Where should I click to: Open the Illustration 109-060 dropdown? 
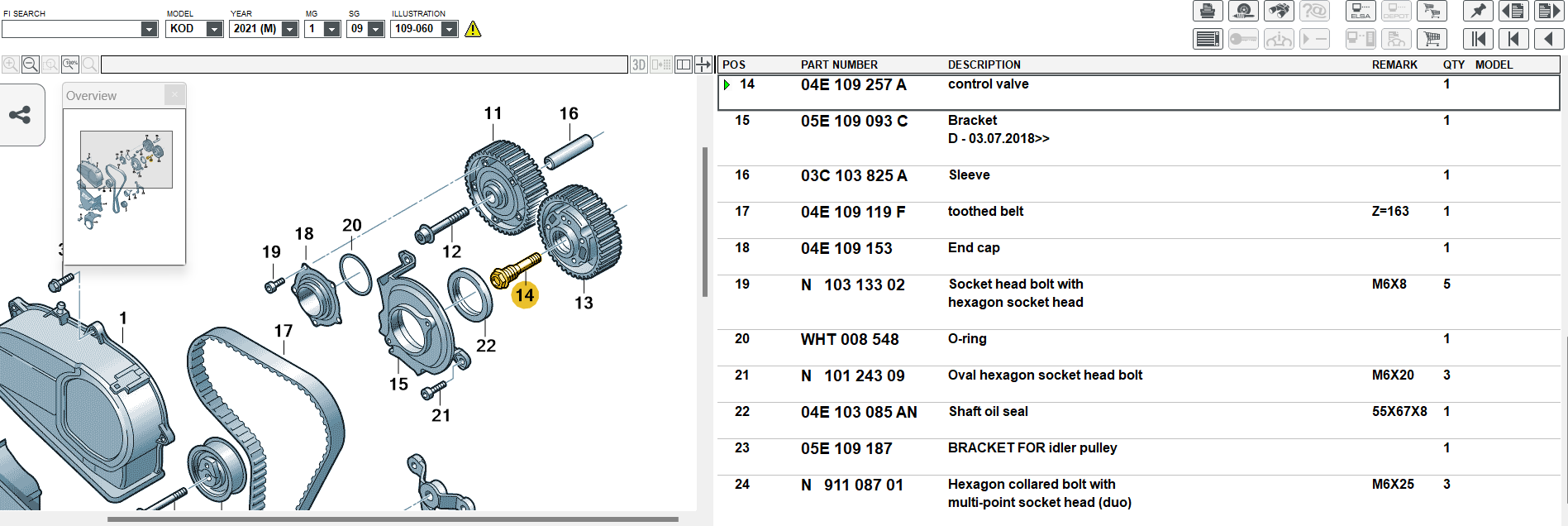pyautogui.click(x=449, y=29)
